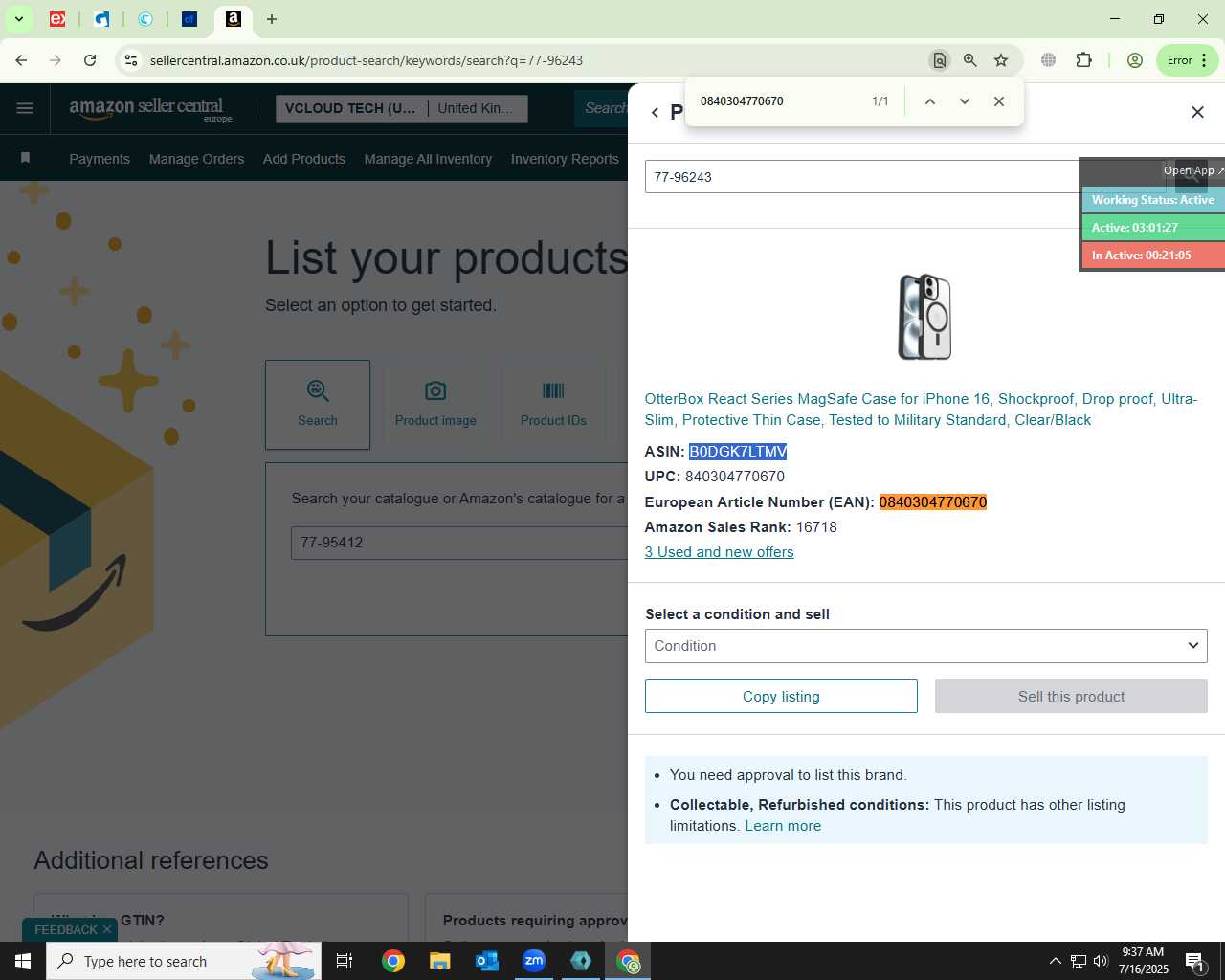Click the Open App overlay link
This screenshot has width=1225, height=980.
(1192, 170)
